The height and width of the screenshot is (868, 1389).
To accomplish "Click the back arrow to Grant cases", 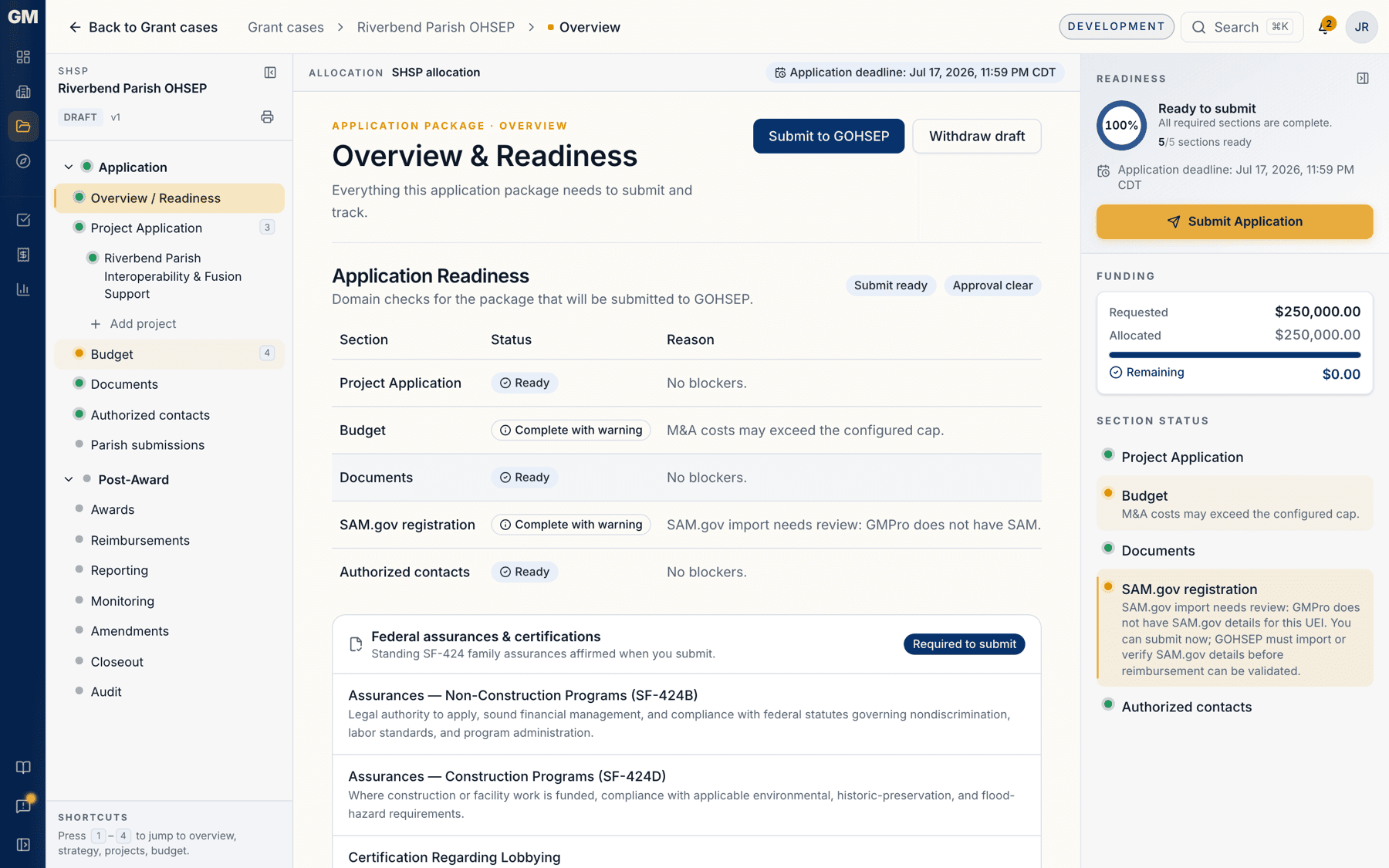I will 75,27.
